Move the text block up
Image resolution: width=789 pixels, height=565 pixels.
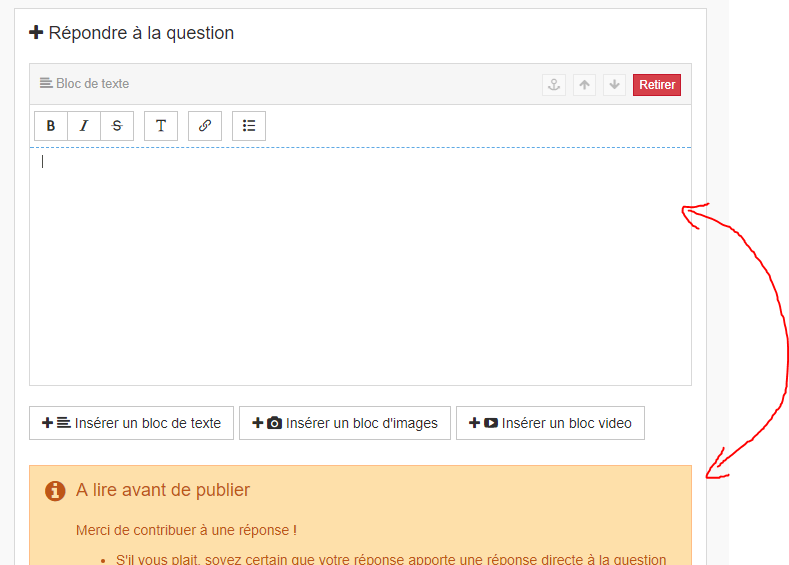pos(585,85)
